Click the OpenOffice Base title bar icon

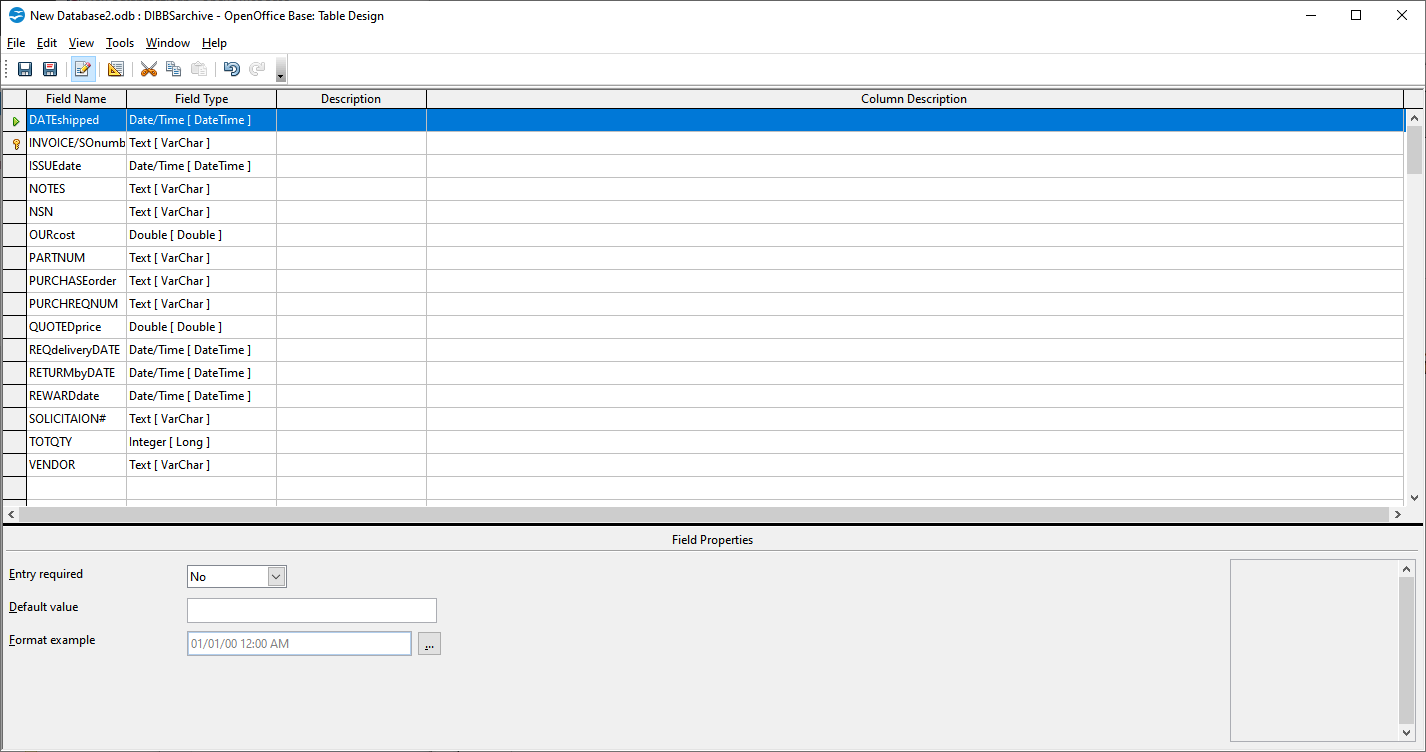click(x=17, y=15)
